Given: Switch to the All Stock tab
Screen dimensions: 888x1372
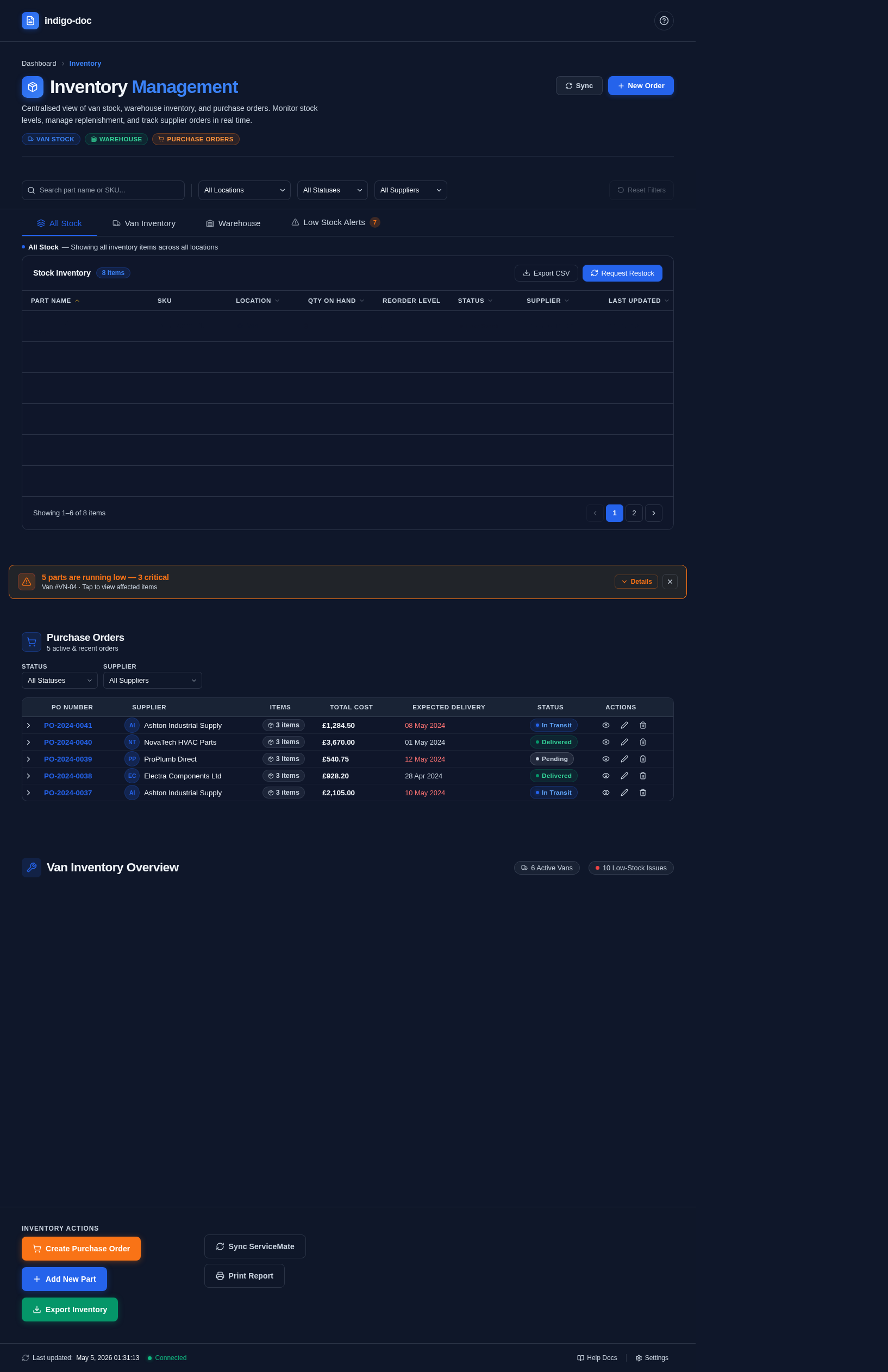Looking at the screenshot, I should tap(59, 223).
